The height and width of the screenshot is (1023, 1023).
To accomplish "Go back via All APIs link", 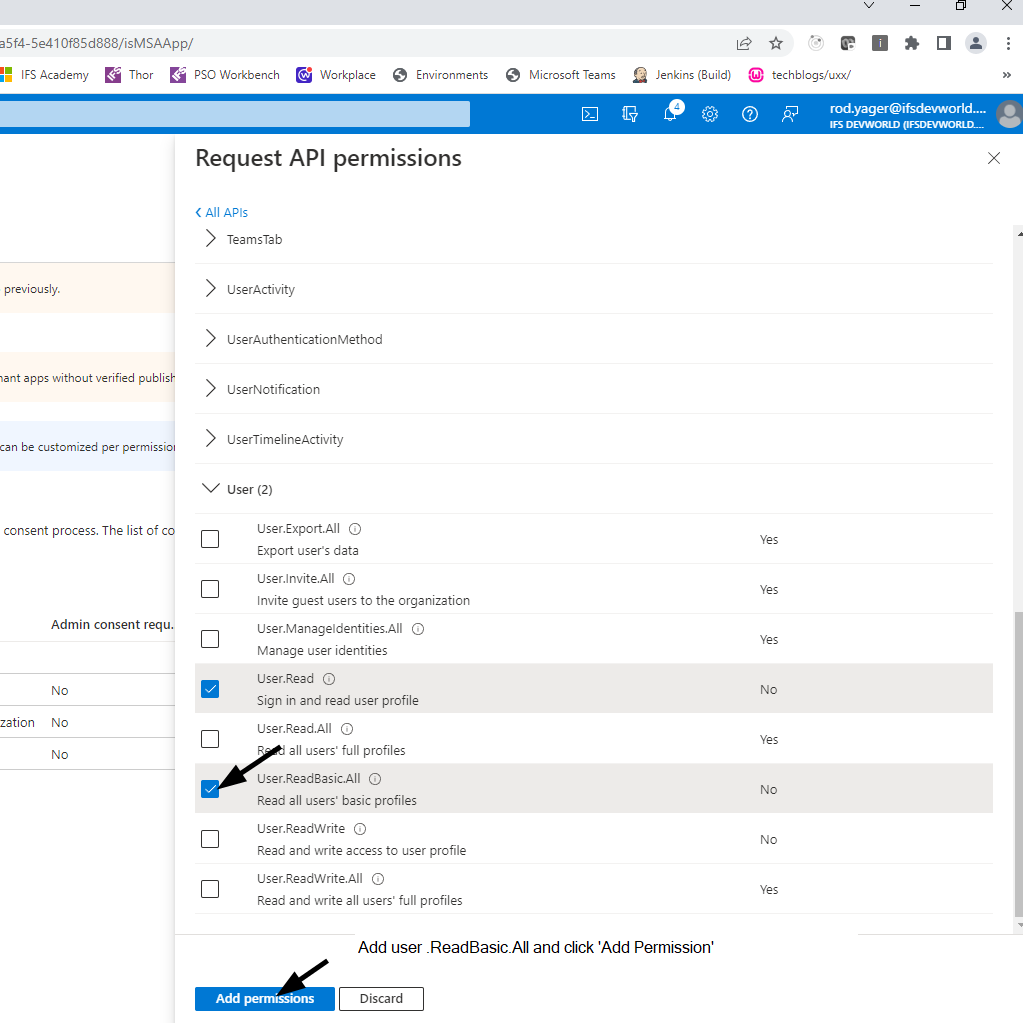I will click(x=222, y=213).
